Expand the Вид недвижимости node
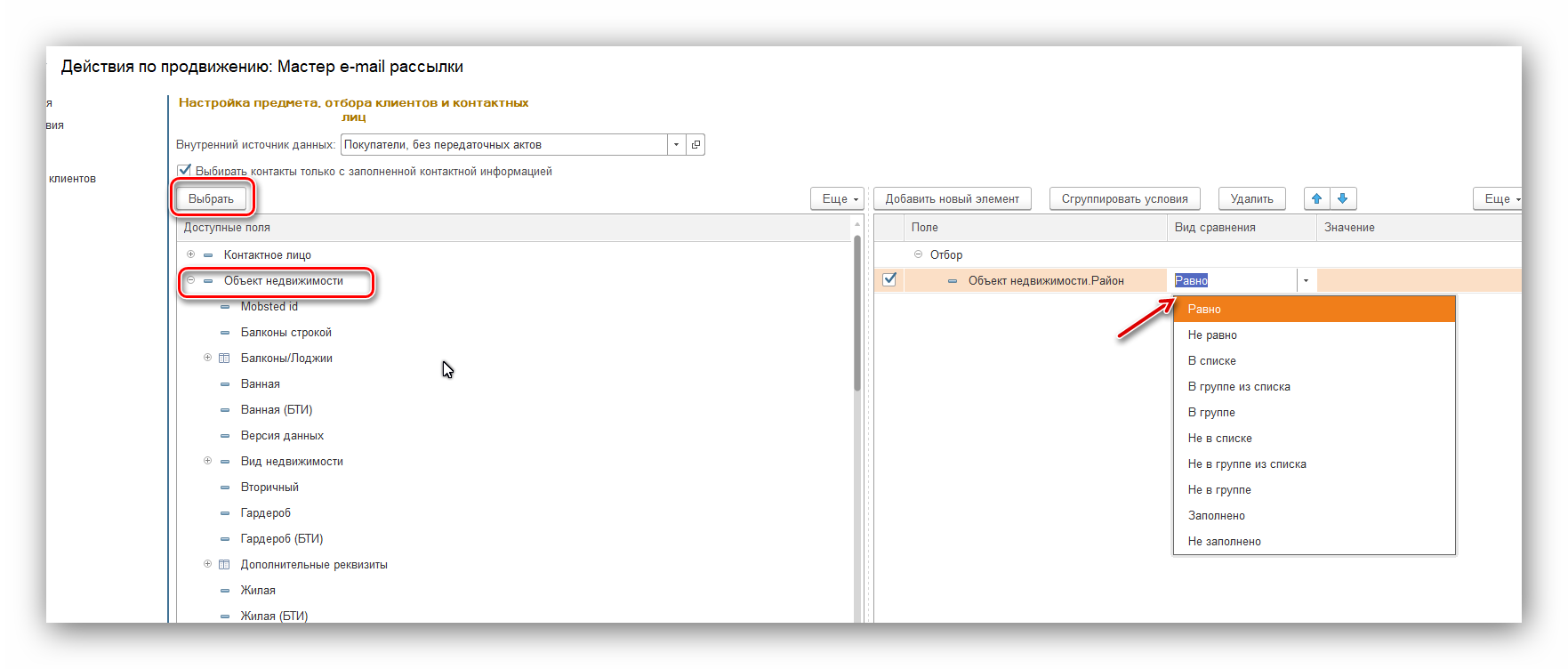This screenshot has height=669, width=1568. pyautogui.click(x=207, y=461)
